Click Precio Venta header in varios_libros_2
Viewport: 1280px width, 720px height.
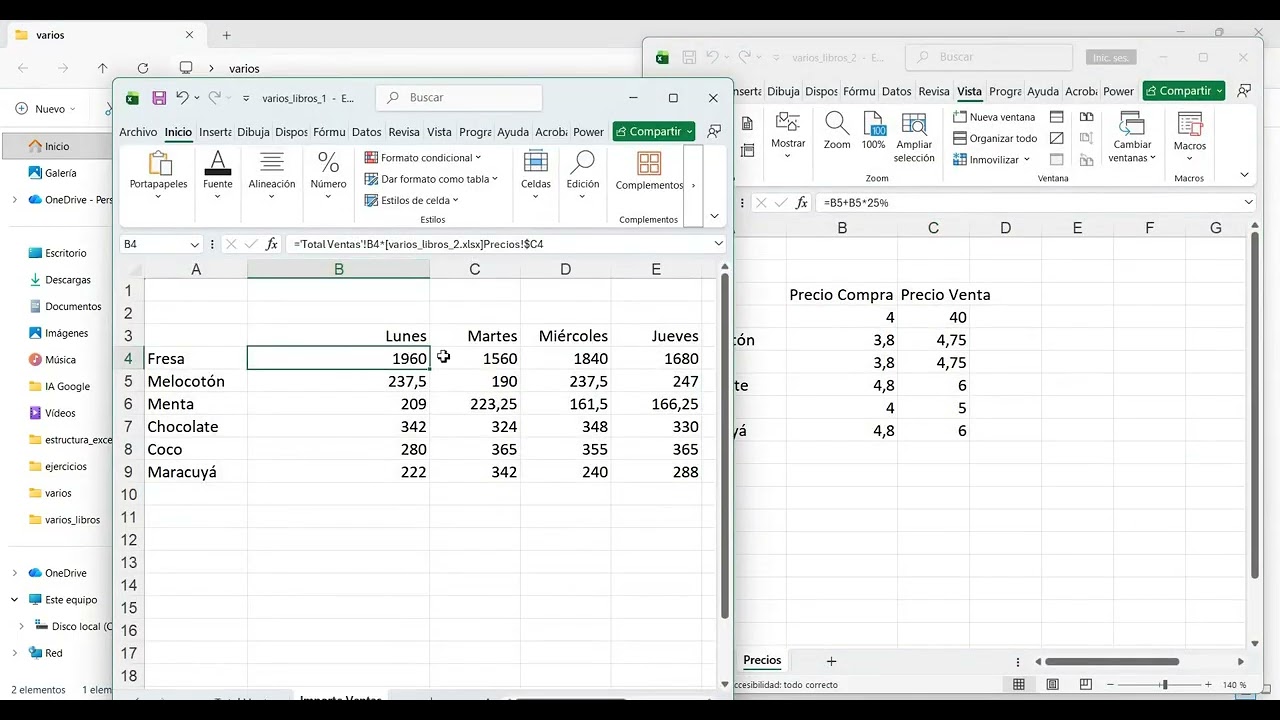pyautogui.click(x=945, y=294)
